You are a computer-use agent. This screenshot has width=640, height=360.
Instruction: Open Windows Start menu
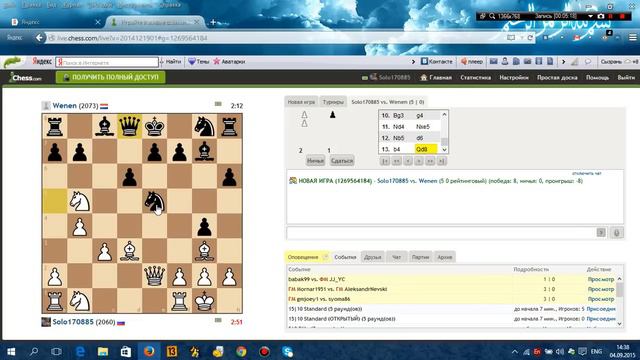(11, 351)
